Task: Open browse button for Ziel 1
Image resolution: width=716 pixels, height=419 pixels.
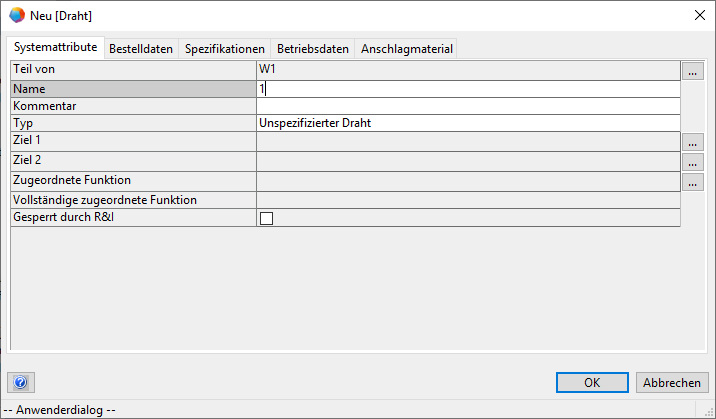Action: tap(693, 143)
